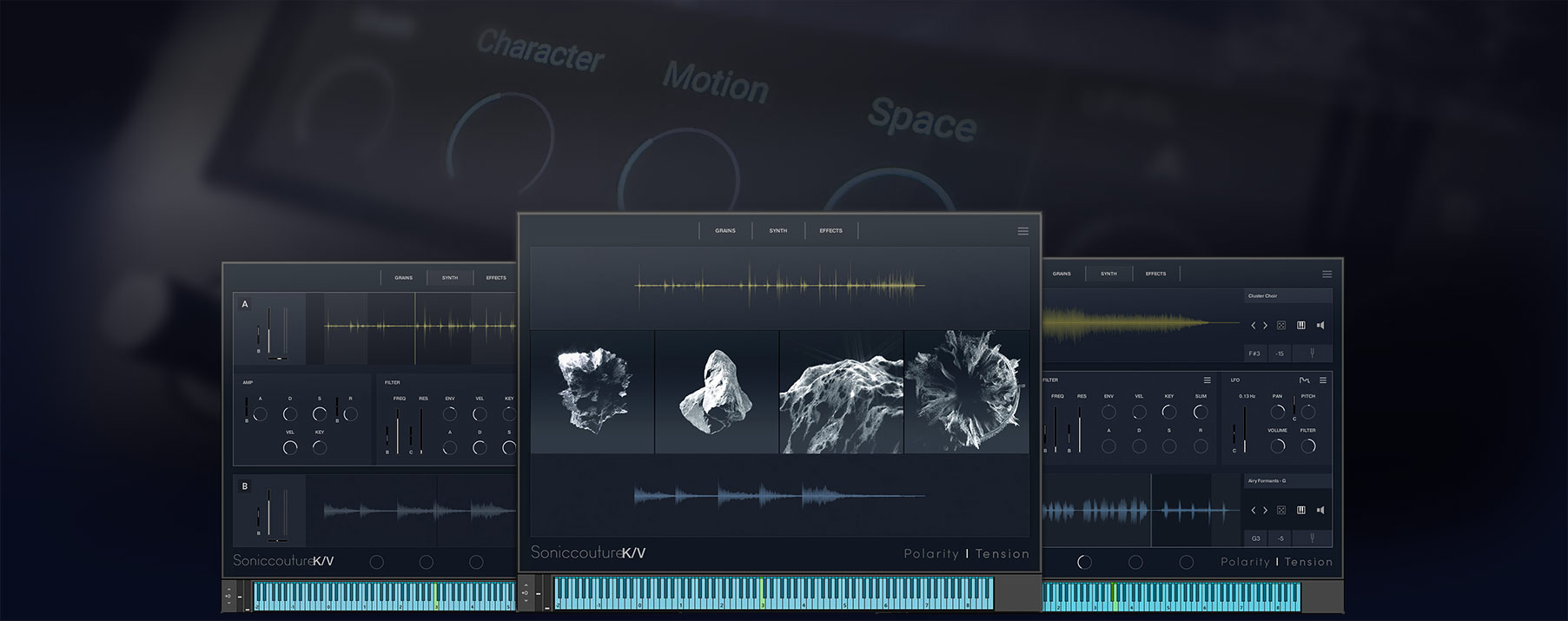
Task: Click the tuning fork beside F#3
Action: [1312, 353]
